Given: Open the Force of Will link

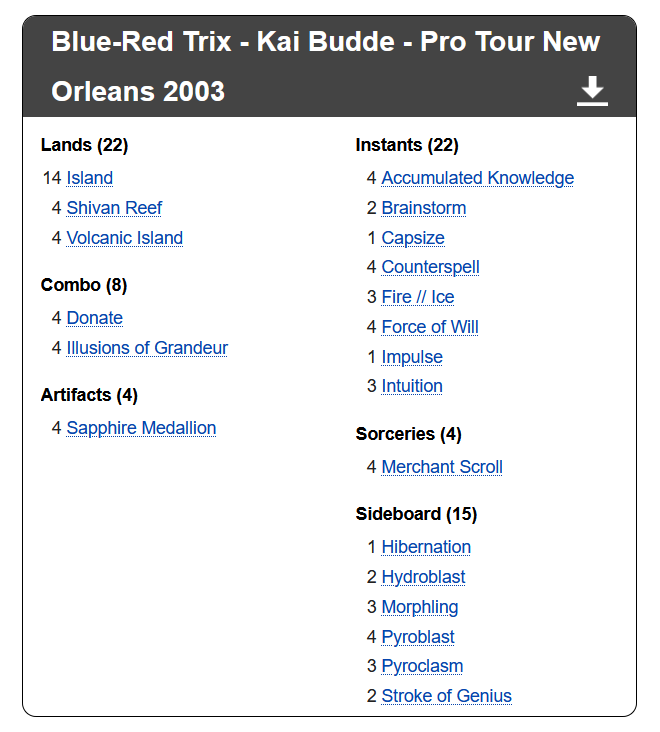Looking at the screenshot, I should (430, 327).
